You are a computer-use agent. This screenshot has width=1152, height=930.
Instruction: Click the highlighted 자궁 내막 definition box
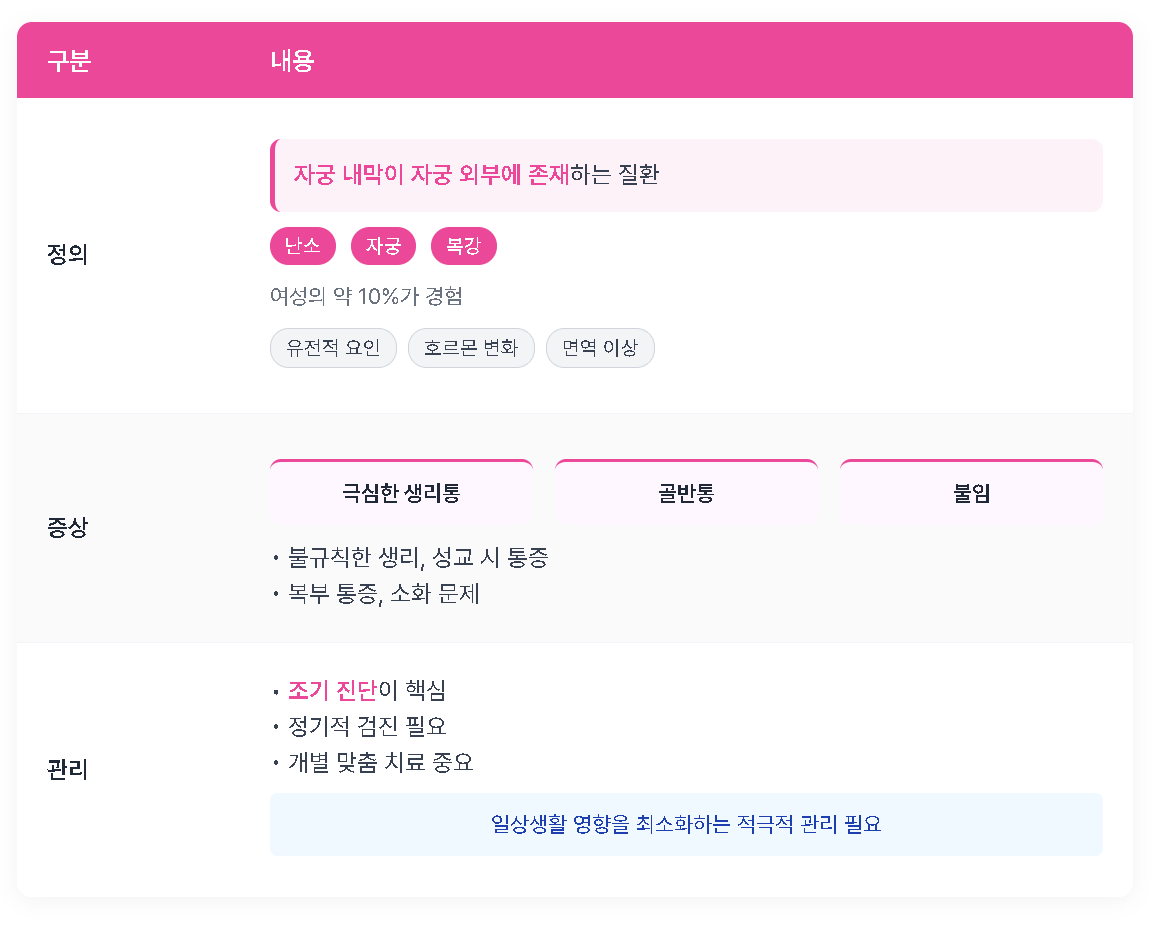pos(686,176)
